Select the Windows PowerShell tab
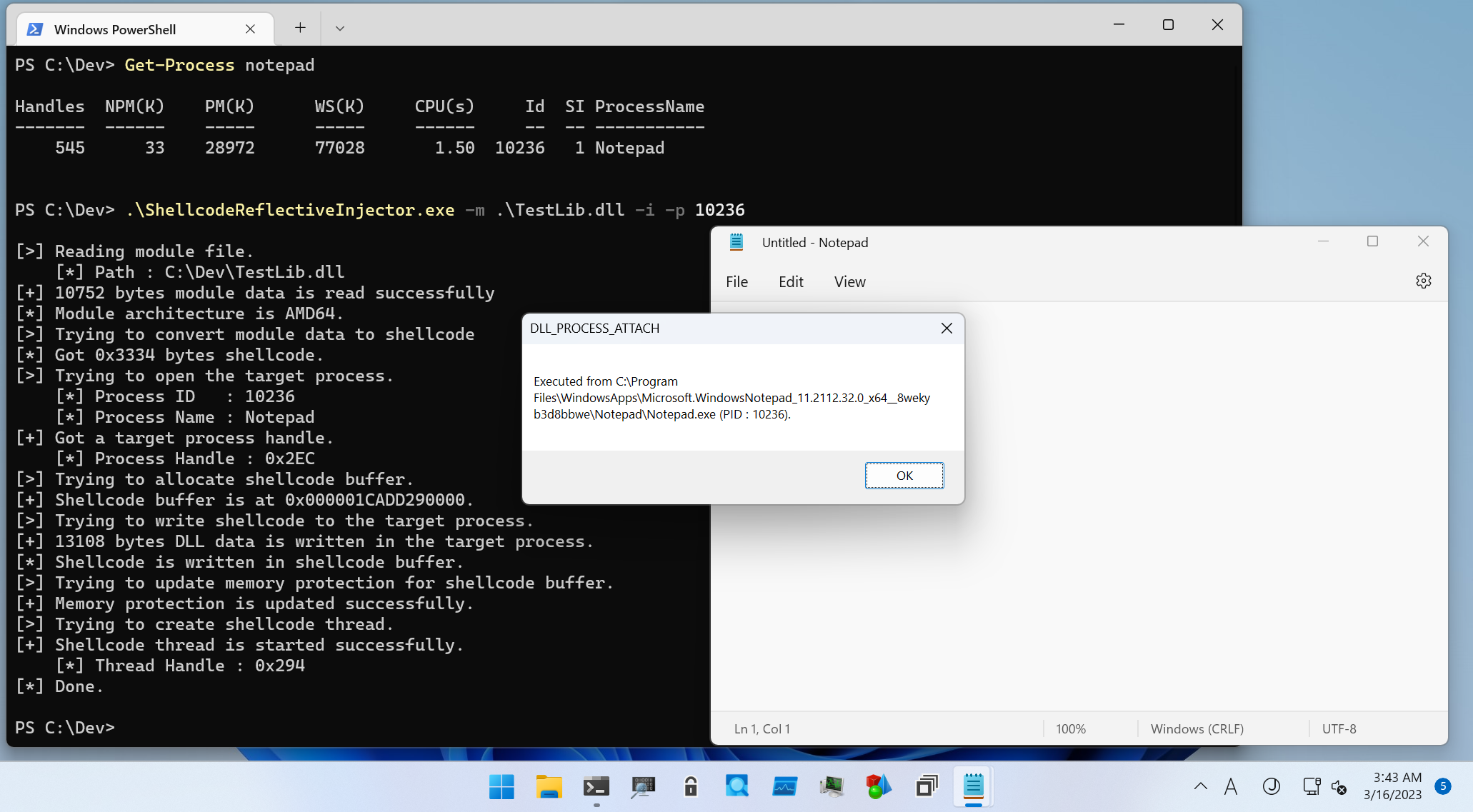The image size is (1473, 812). point(145,29)
